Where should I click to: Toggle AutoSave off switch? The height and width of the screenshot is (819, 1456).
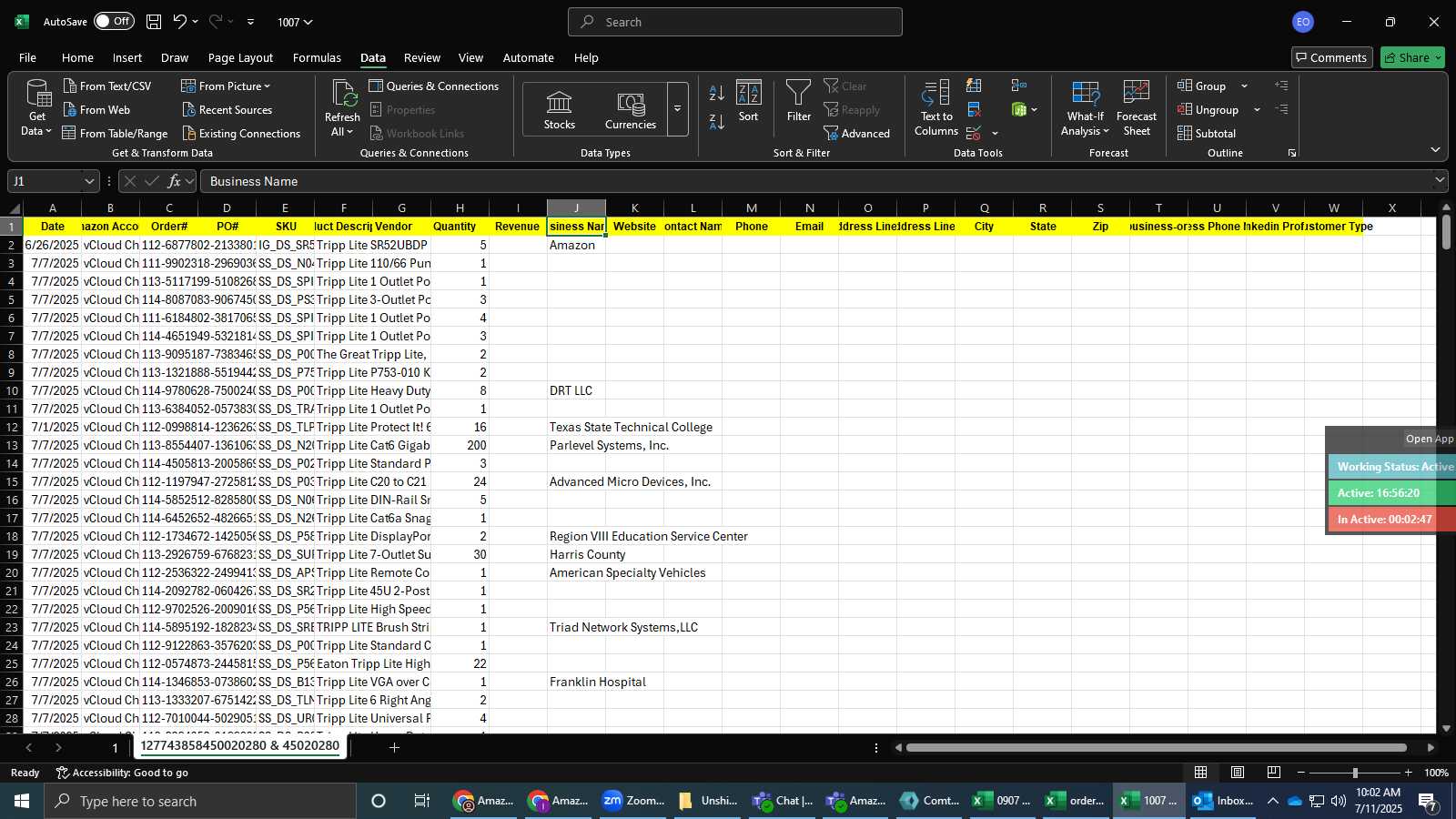(x=114, y=22)
